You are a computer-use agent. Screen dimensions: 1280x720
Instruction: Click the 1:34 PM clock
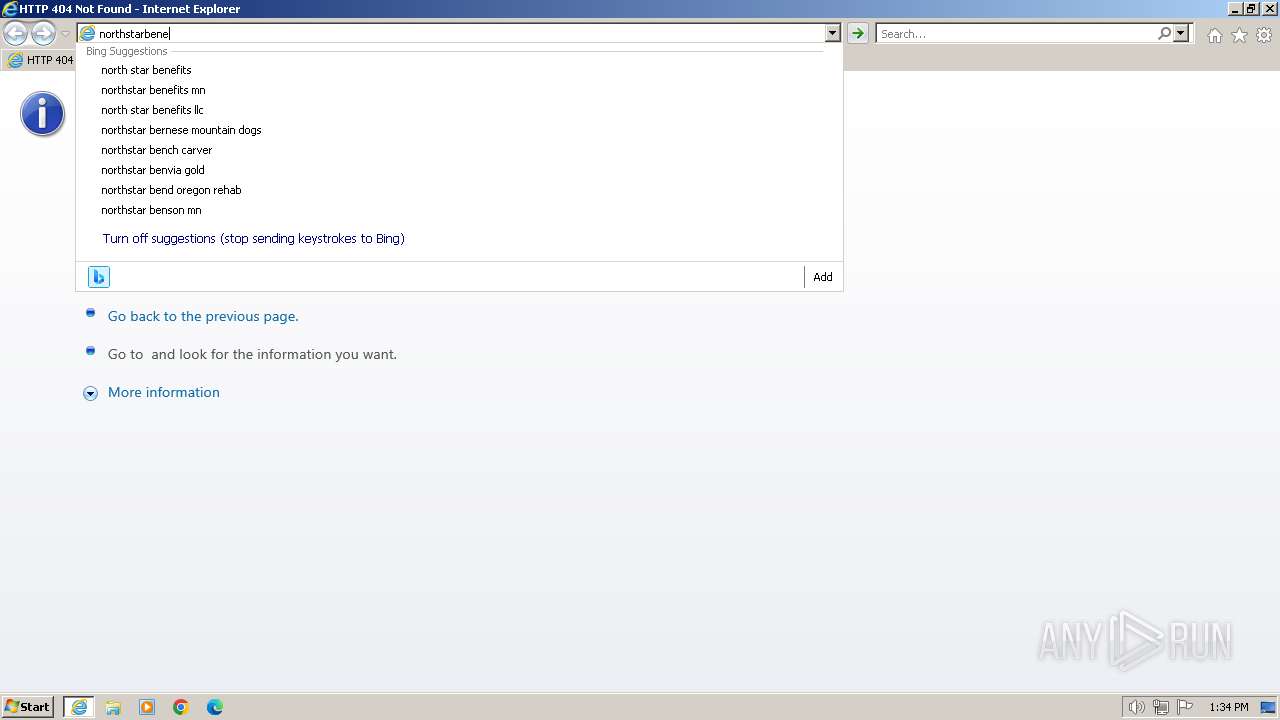(1229, 707)
